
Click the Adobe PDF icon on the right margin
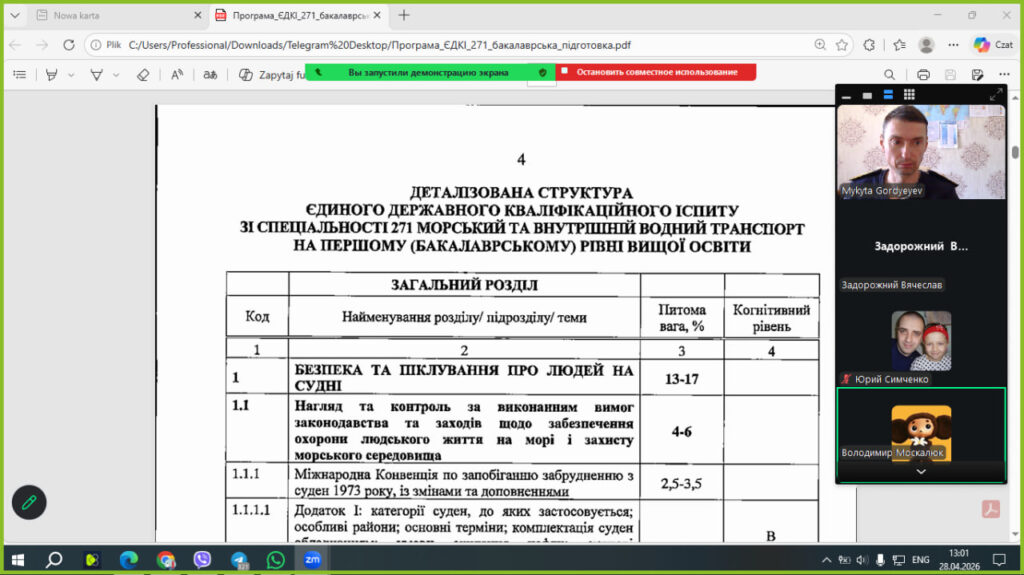(991, 509)
